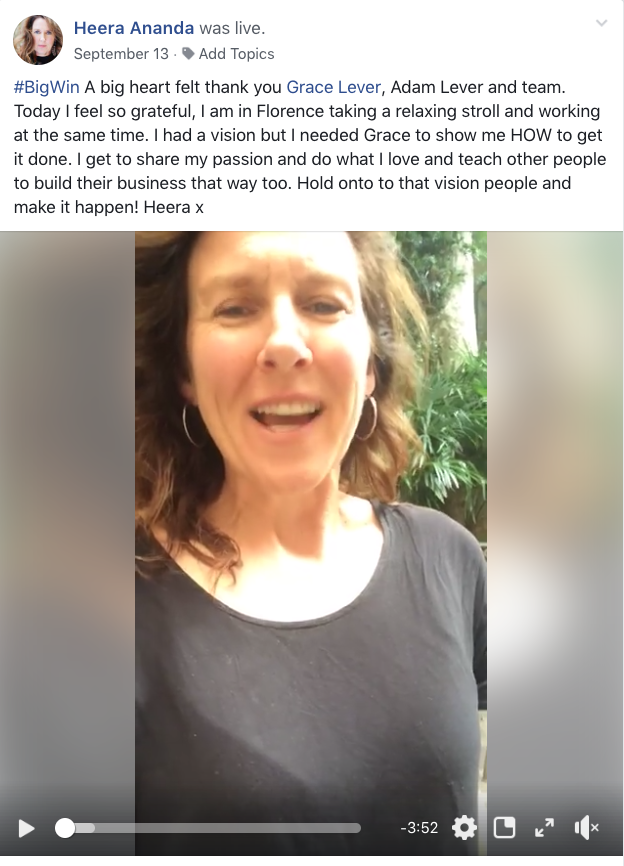
Task: Expand the video to fullscreen
Action: tap(544, 827)
